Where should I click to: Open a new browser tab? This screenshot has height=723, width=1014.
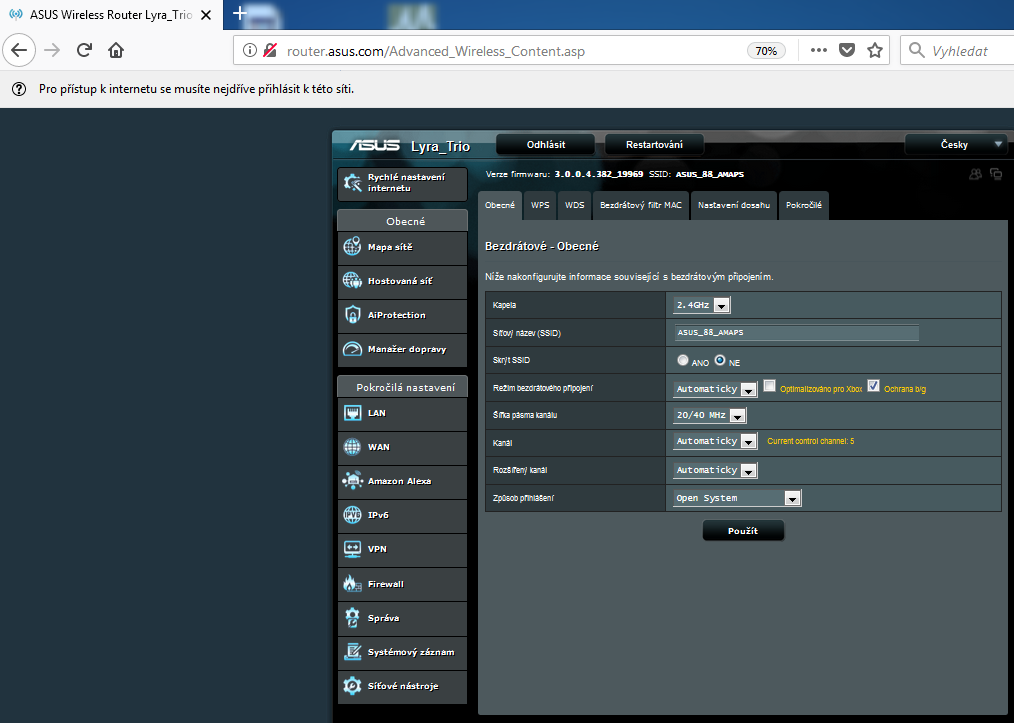(x=239, y=14)
